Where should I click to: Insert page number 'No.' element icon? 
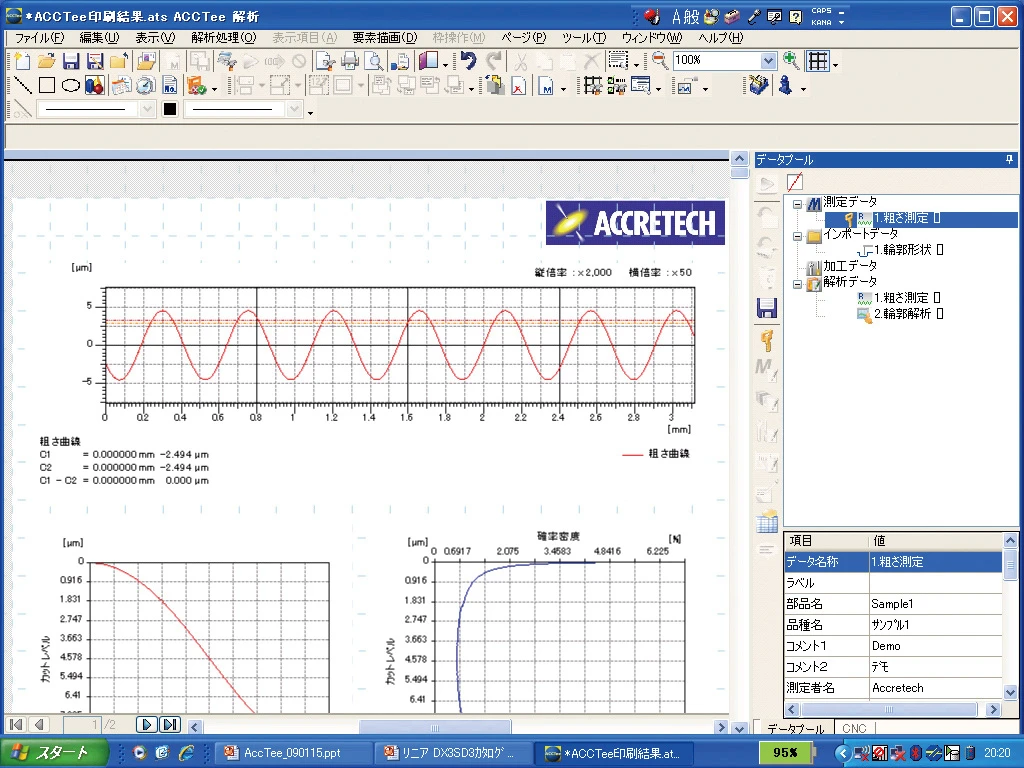(170, 86)
